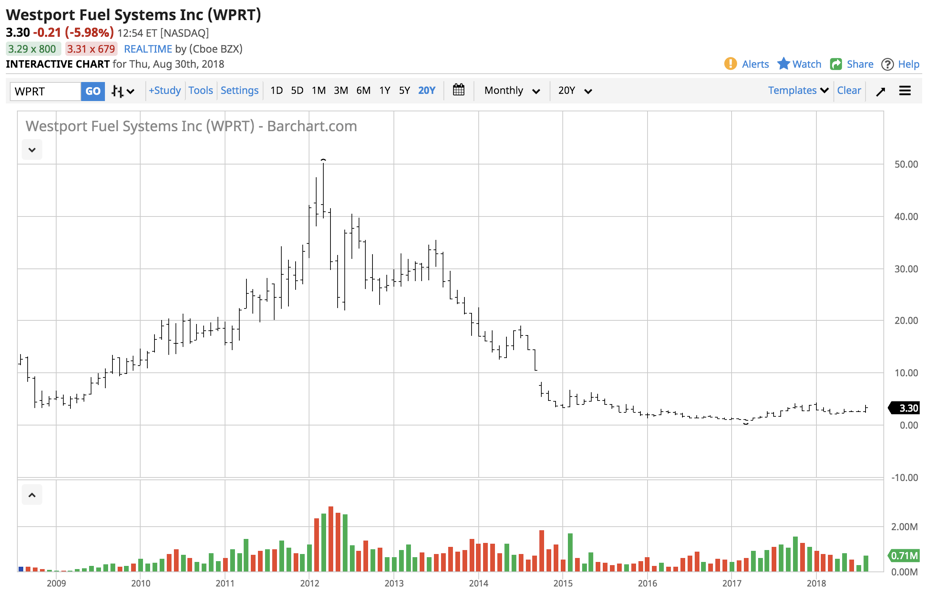Expand chart to fullscreen with diagonal arrow icon
Image resolution: width=936 pixels, height=590 pixels.
tap(879, 90)
